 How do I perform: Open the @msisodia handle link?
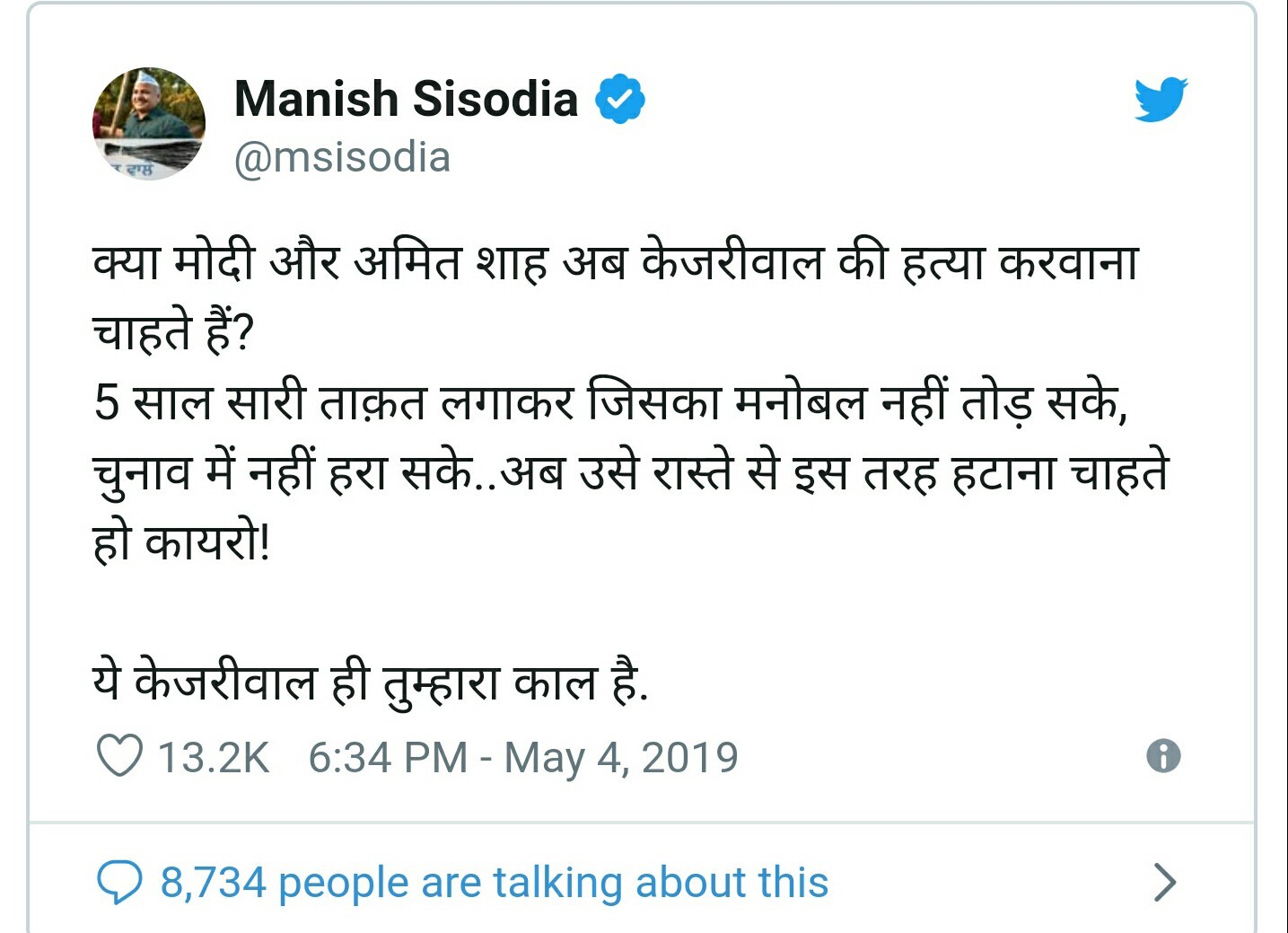pos(342,158)
